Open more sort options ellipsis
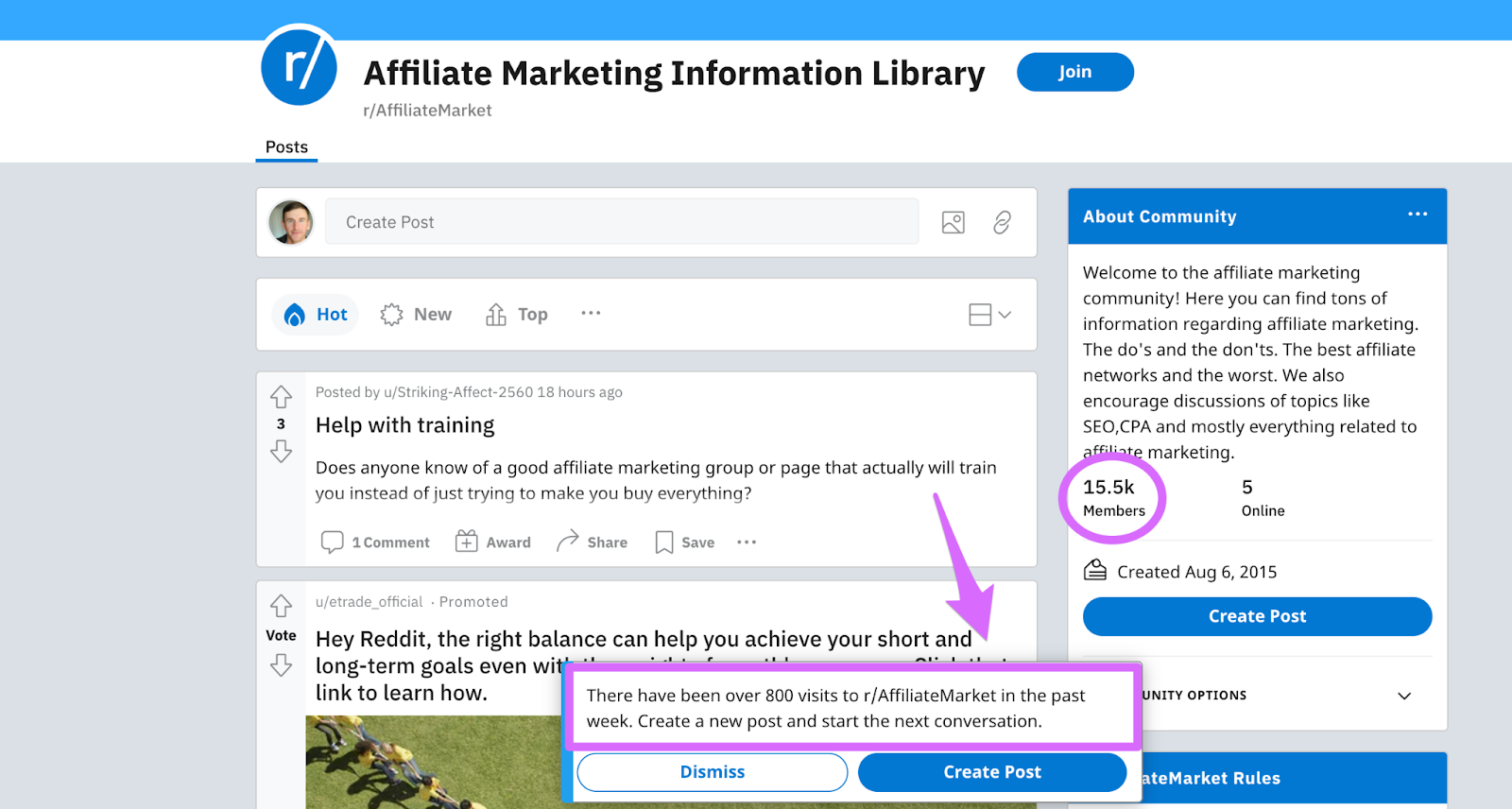This screenshot has width=1512, height=809. [x=591, y=313]
